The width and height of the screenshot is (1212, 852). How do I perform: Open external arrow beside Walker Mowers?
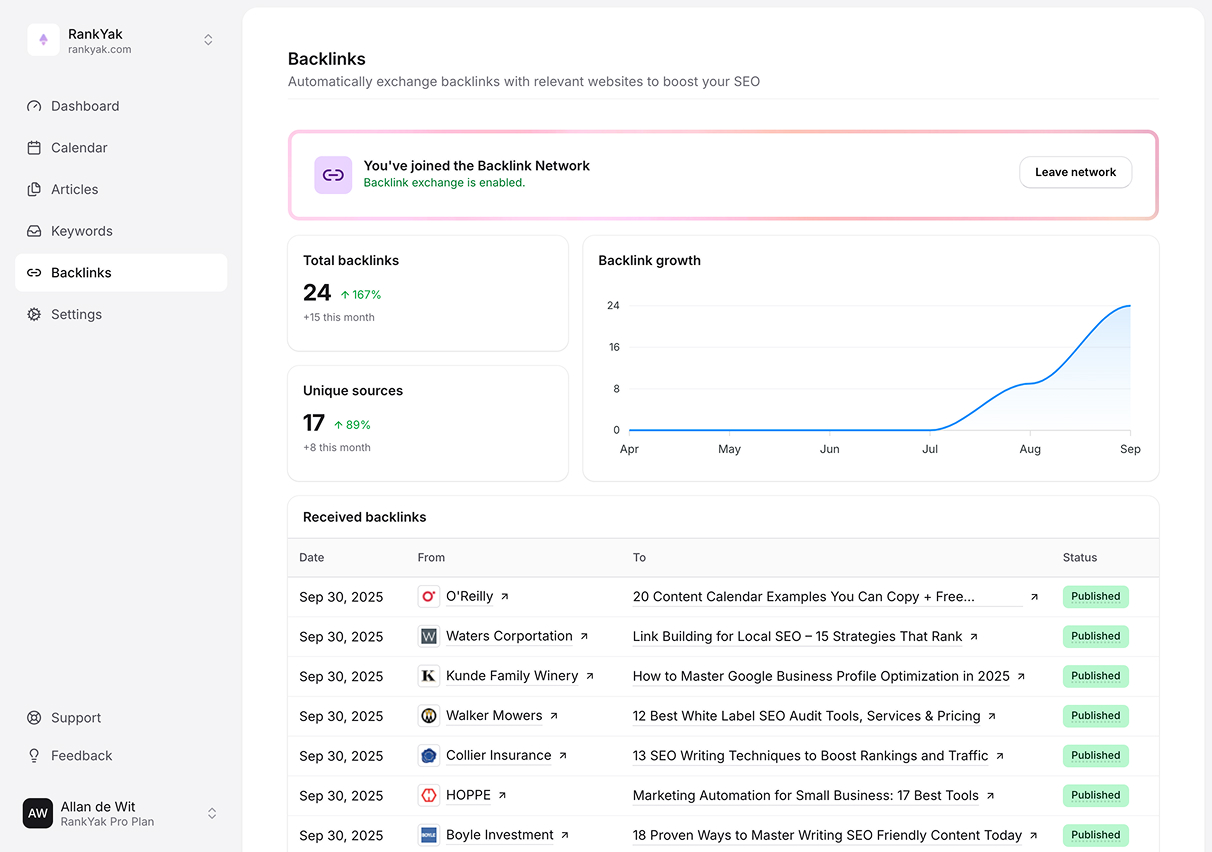(554, 716)
